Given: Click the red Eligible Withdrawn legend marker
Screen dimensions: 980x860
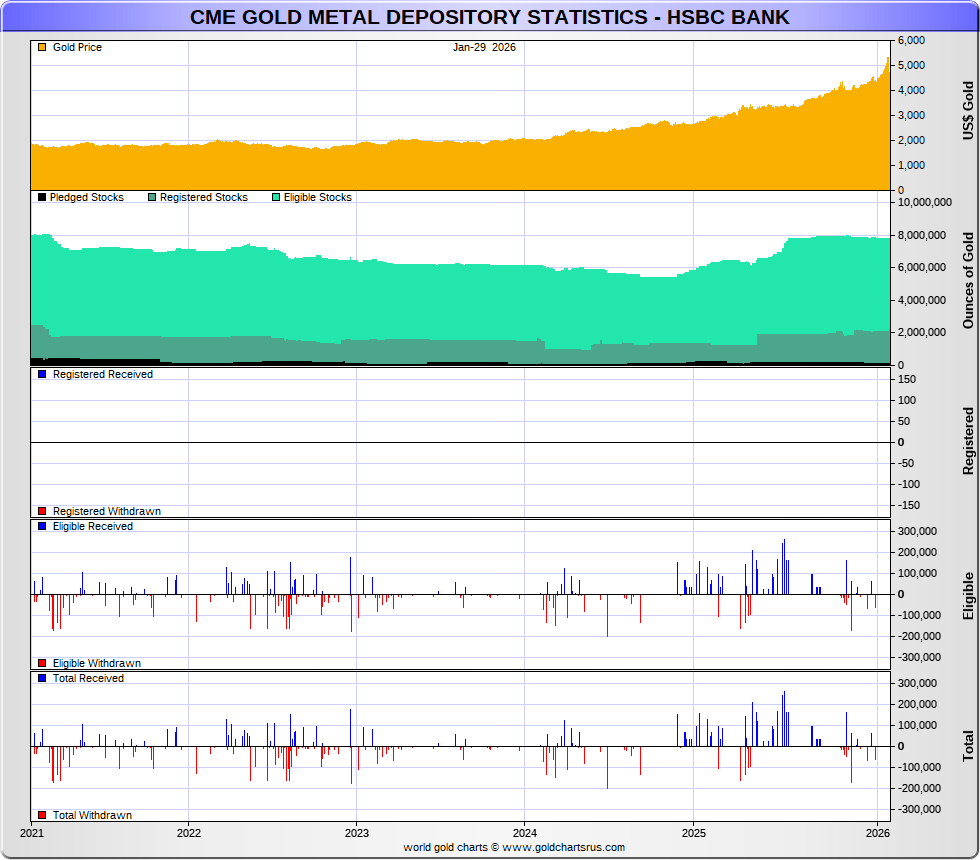Looking at the screenshot, I should point(42,663).
